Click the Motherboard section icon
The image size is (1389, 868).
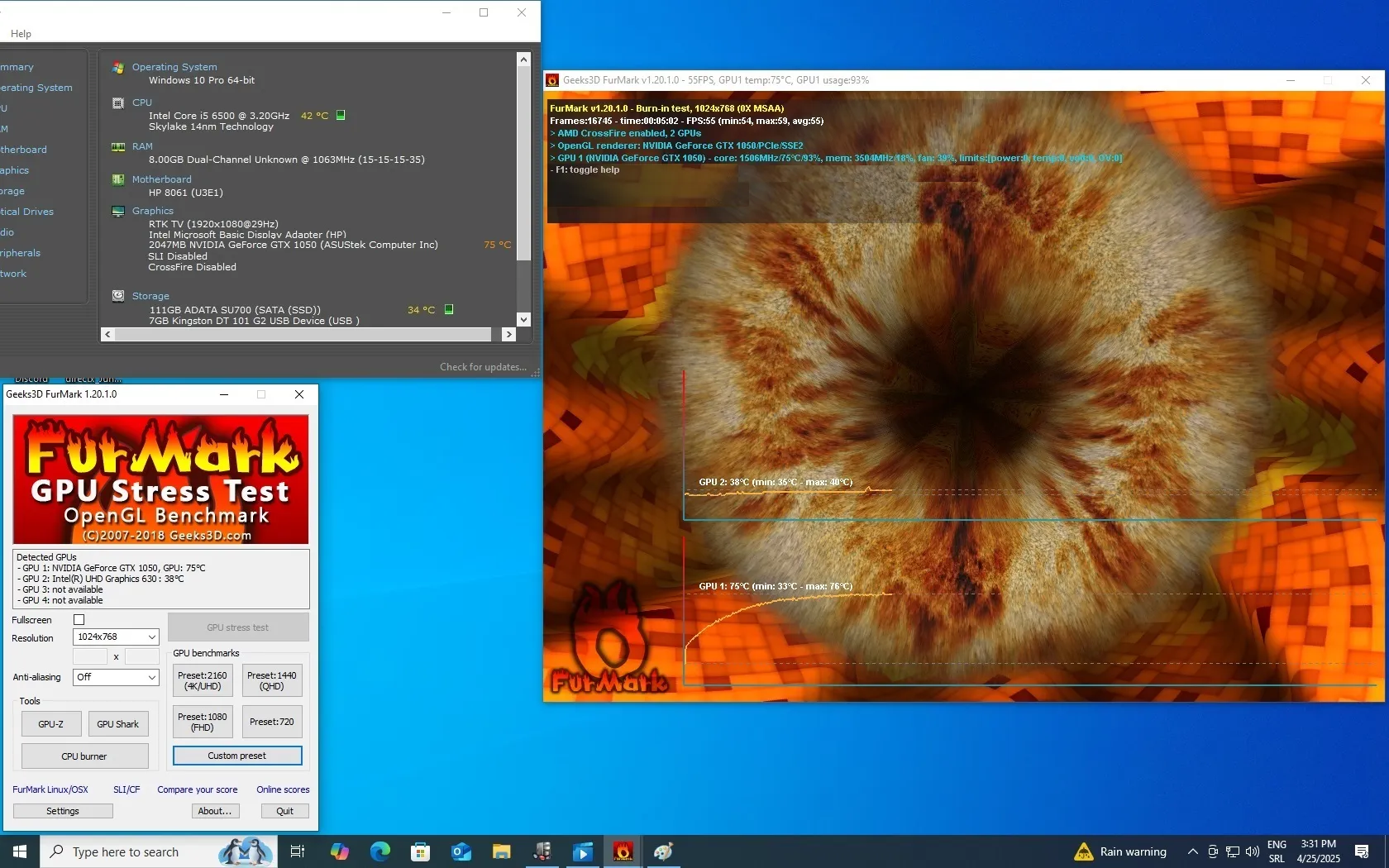(118, 179)
